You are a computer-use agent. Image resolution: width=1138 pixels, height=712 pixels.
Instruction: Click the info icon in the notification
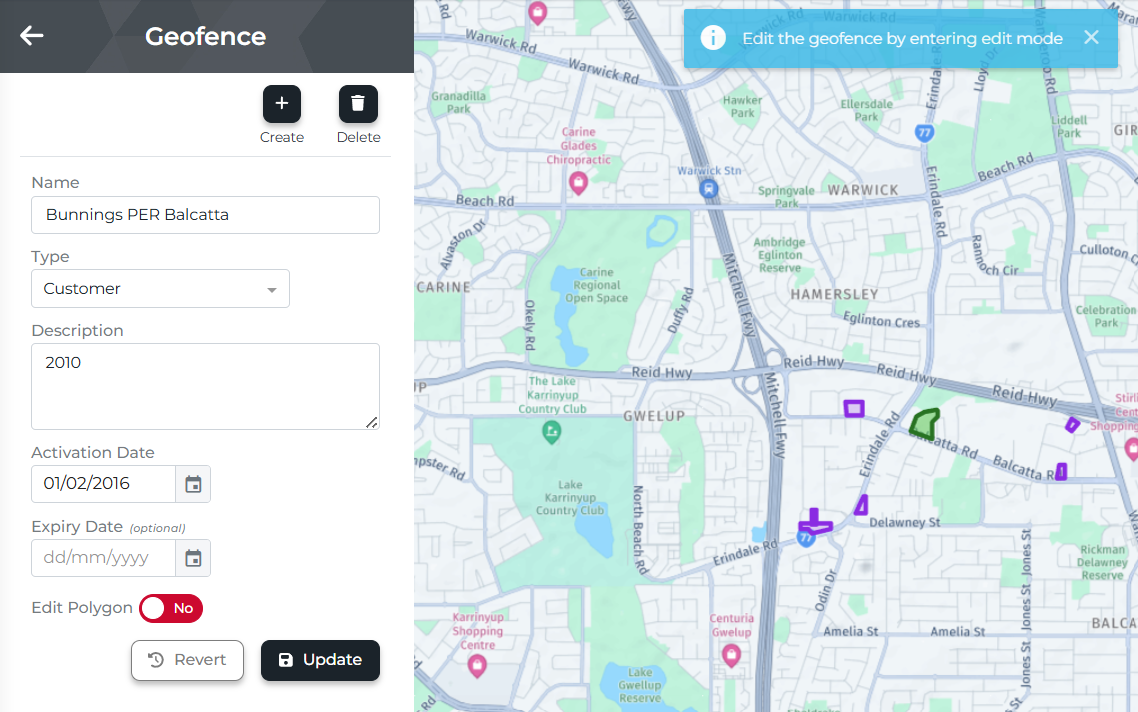tap(713, 38)
